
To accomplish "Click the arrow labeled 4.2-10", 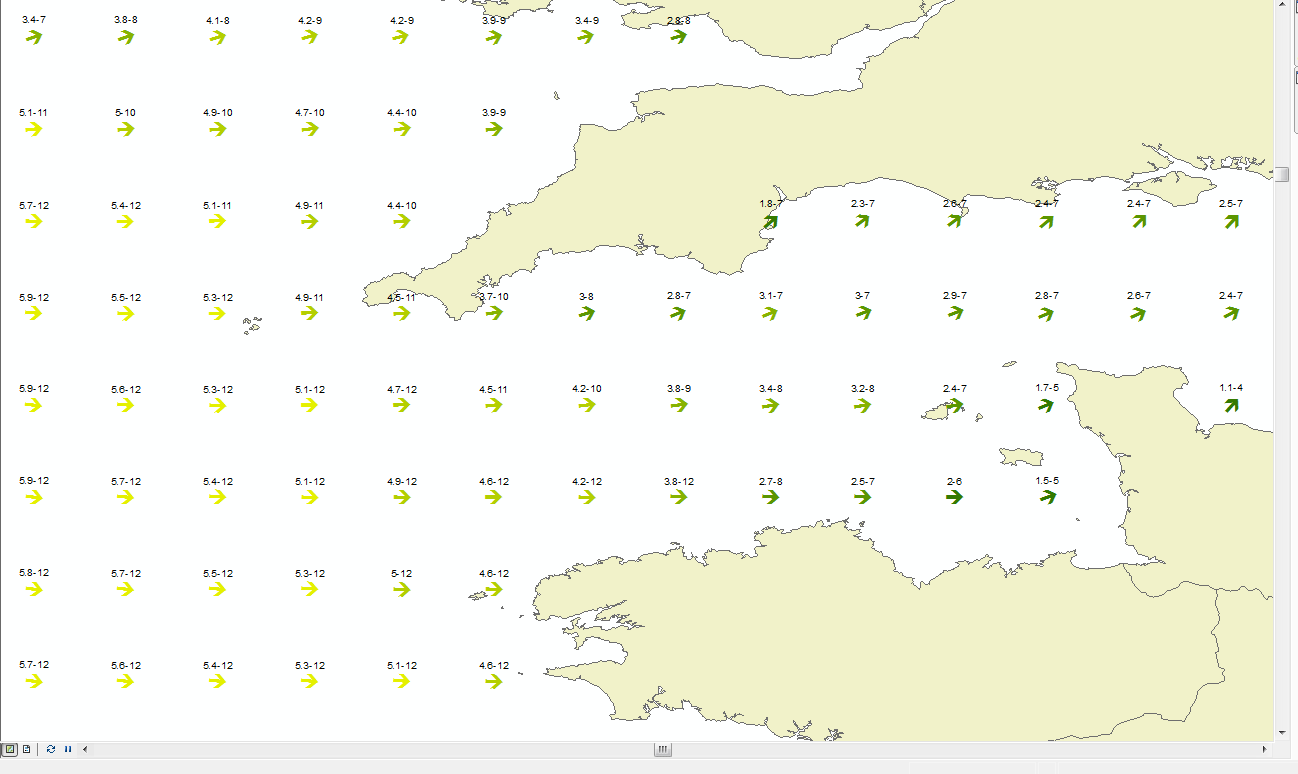I will pyautogui.click(x=586, y=405).
